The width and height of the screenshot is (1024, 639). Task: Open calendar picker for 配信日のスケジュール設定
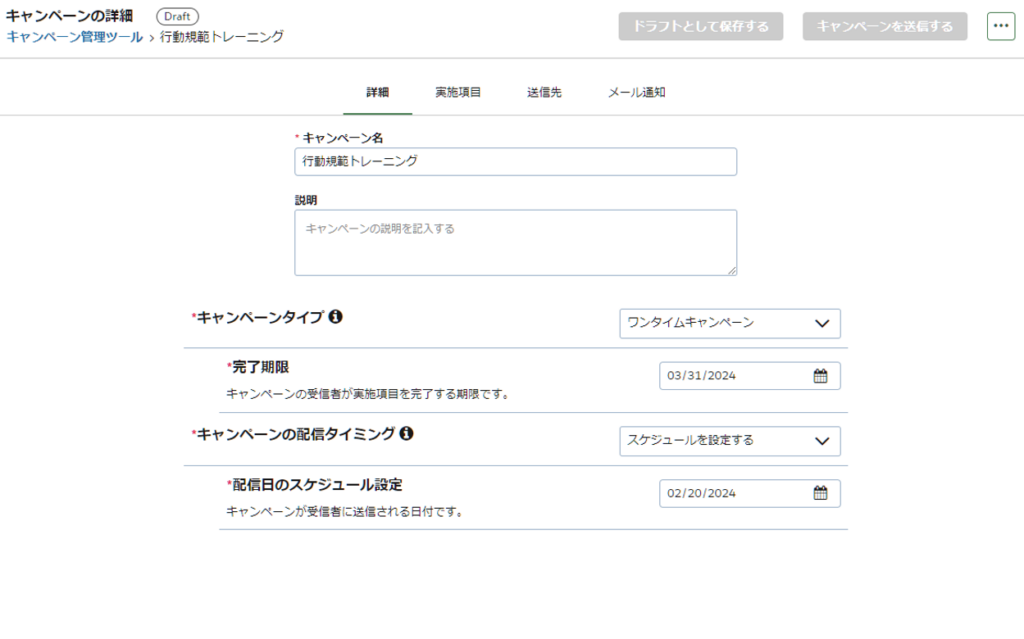click(820, 493)
